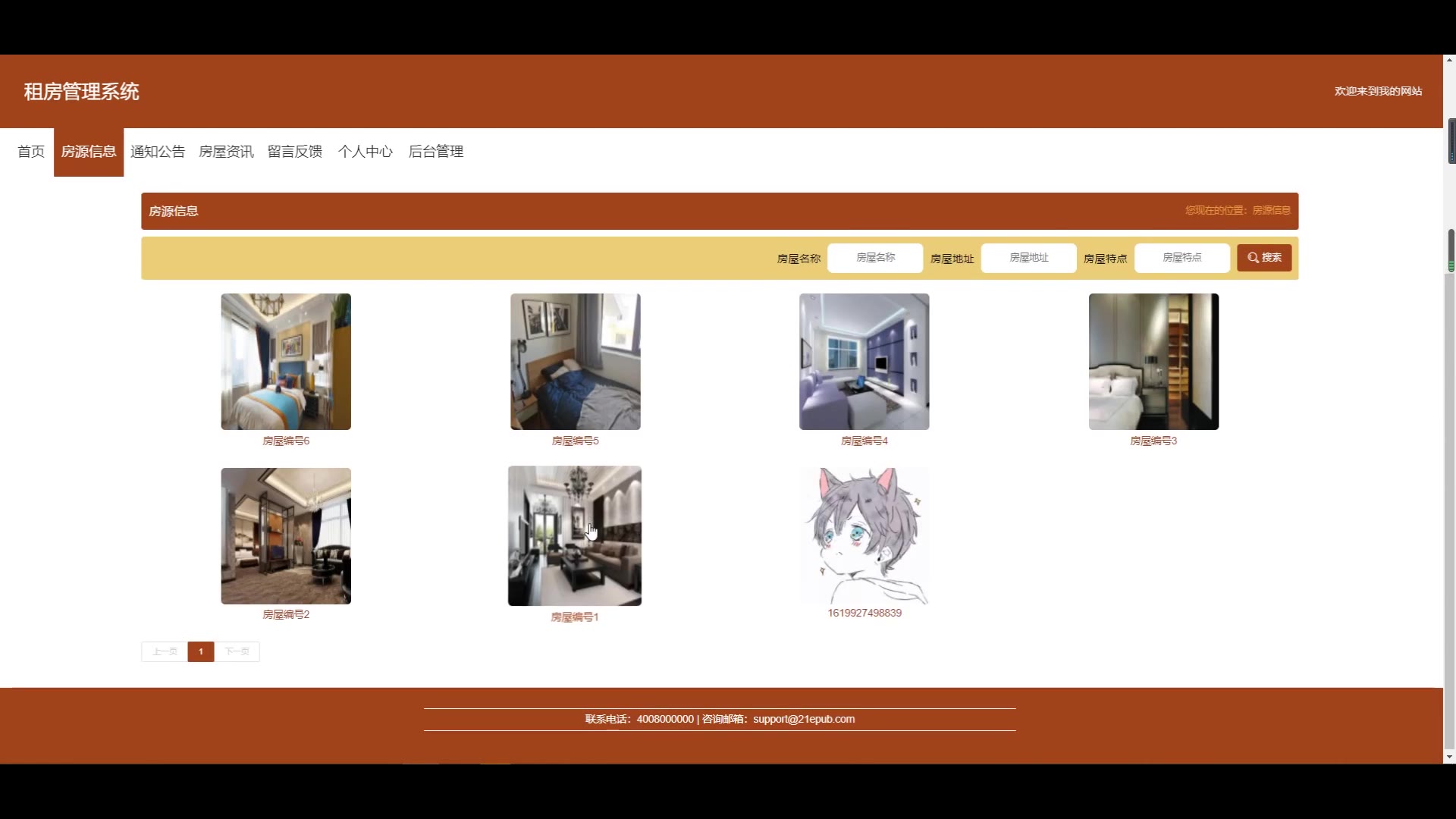Screen dimensions: 1456x819
Task: Open 房屋编号5 room photo
Action: 575,362
